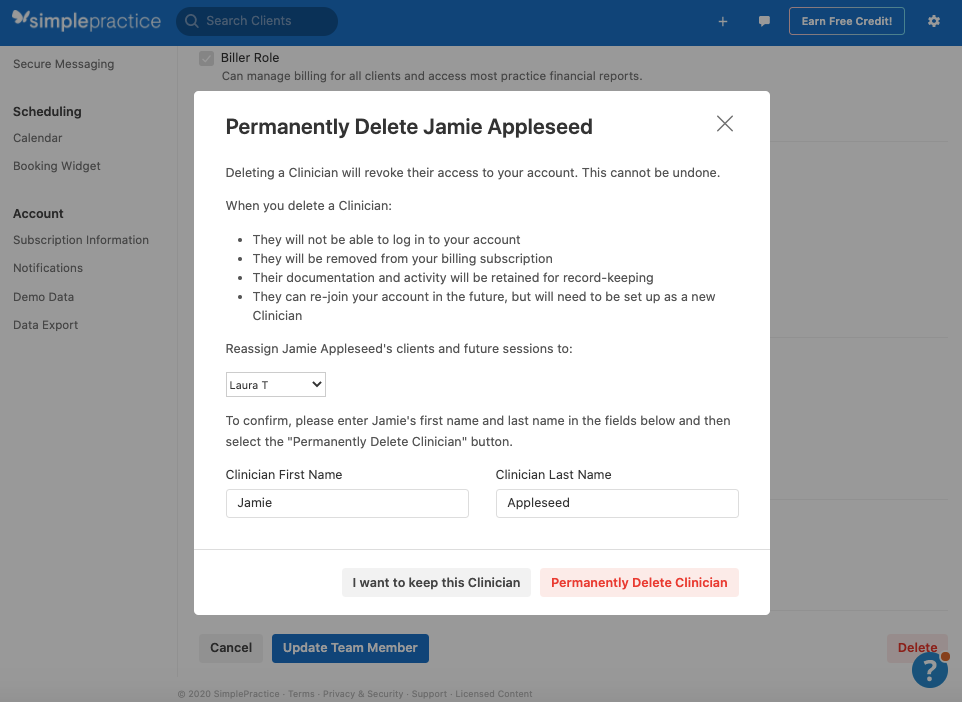Open the Privacy & Security footer link
The image size is (962, 702).
(x=363, y=693)
